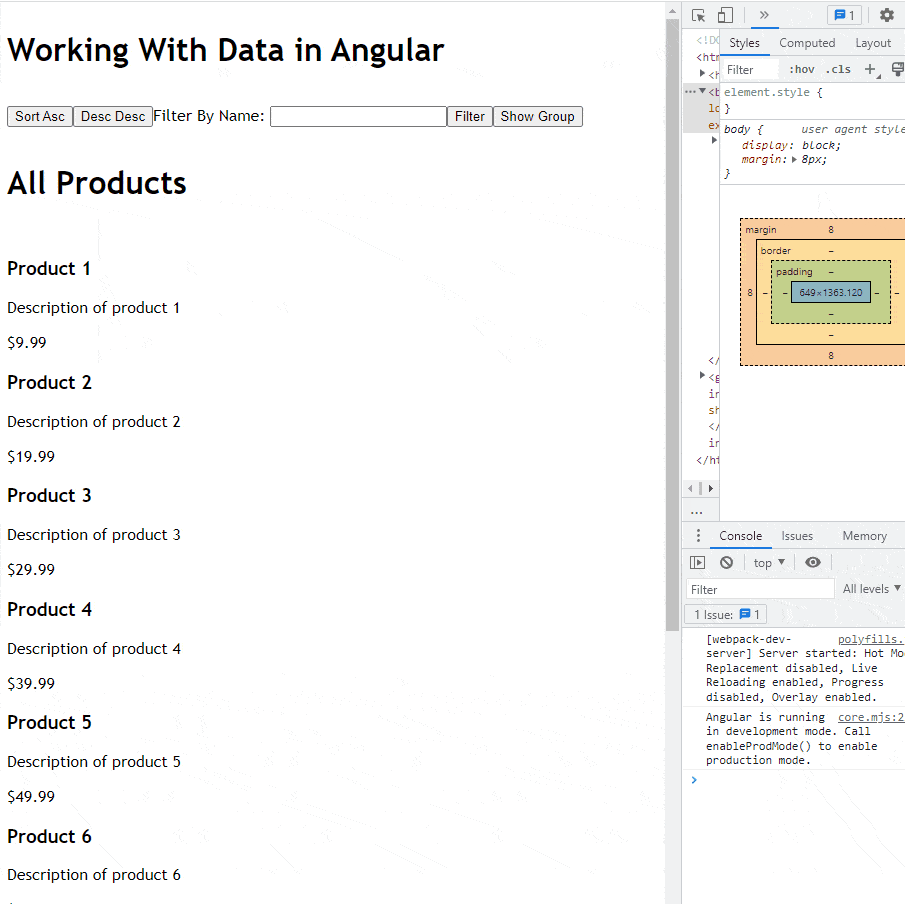Click the padding label in box model

(x=794, y=271)
